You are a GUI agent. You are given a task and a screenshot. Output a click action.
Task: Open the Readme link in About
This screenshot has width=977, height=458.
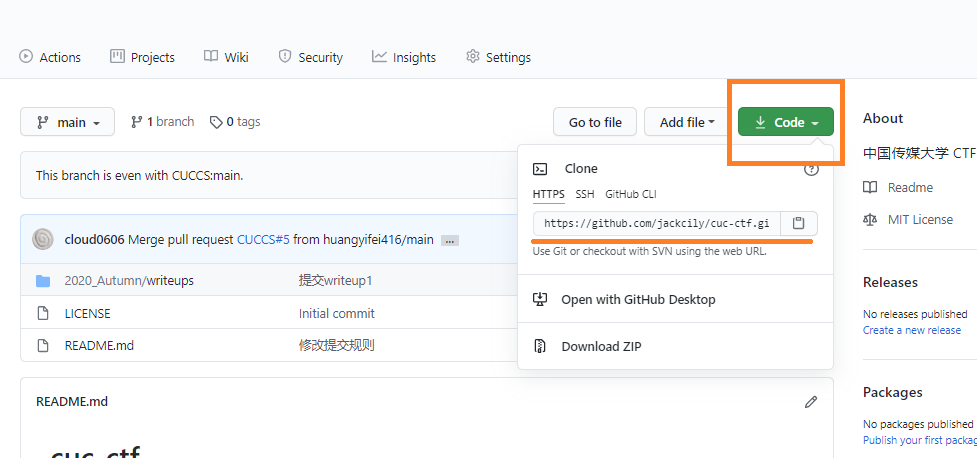[x=910, y=188]
